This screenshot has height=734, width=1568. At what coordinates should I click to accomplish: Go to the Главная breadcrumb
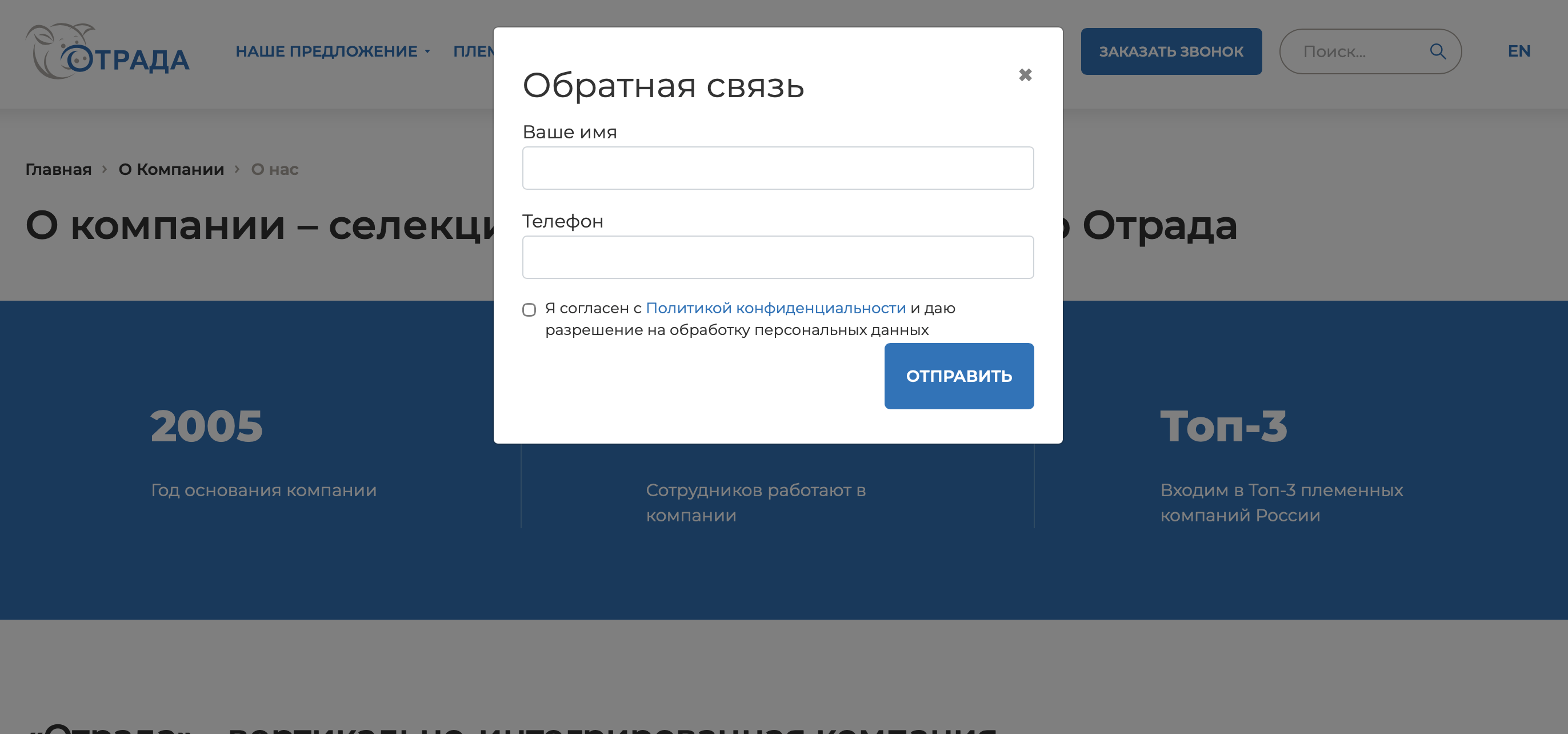pyautogui.click(x=58, y=169)
